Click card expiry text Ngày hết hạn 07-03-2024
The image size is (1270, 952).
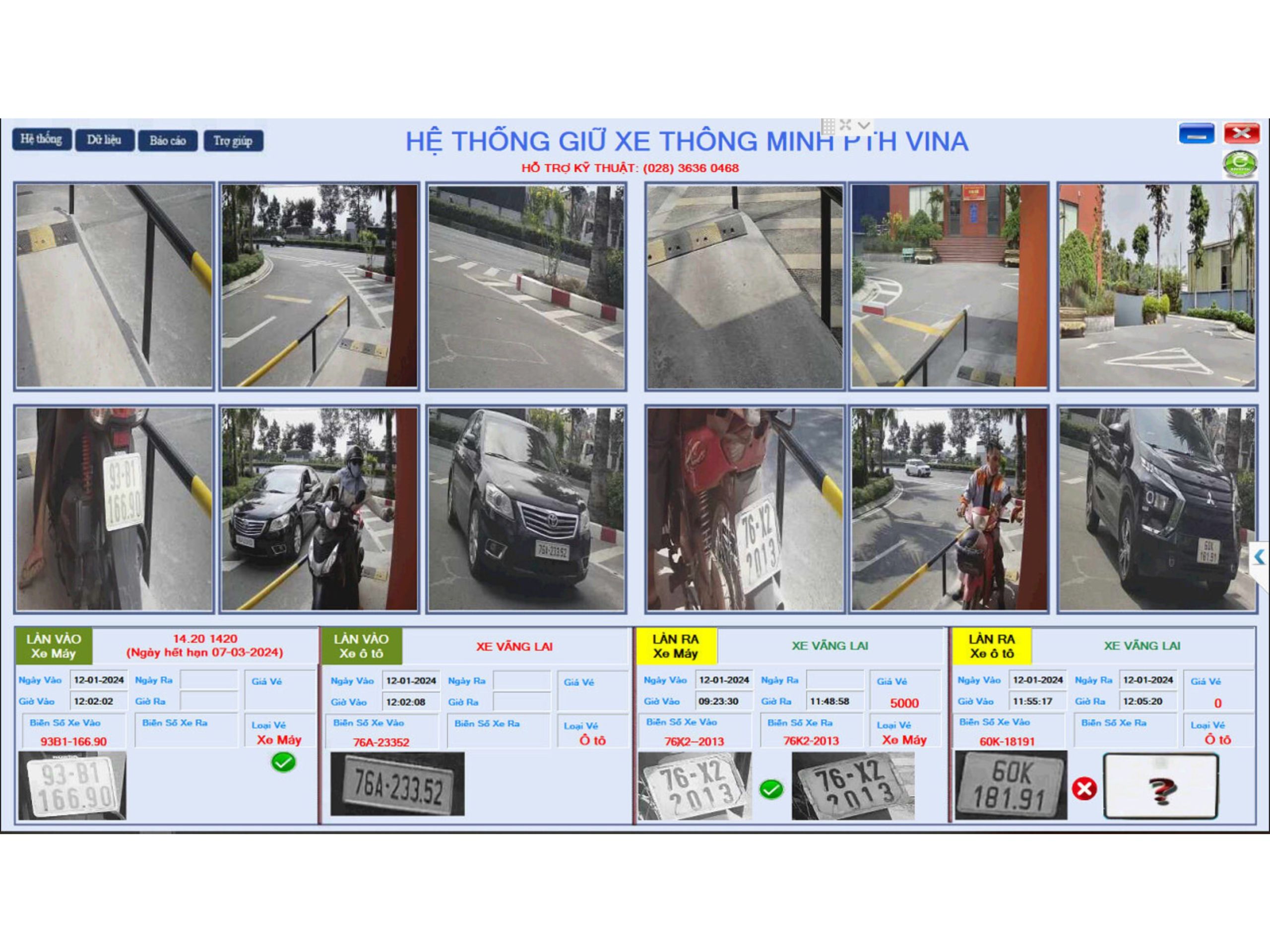click(x=205, y=653)
